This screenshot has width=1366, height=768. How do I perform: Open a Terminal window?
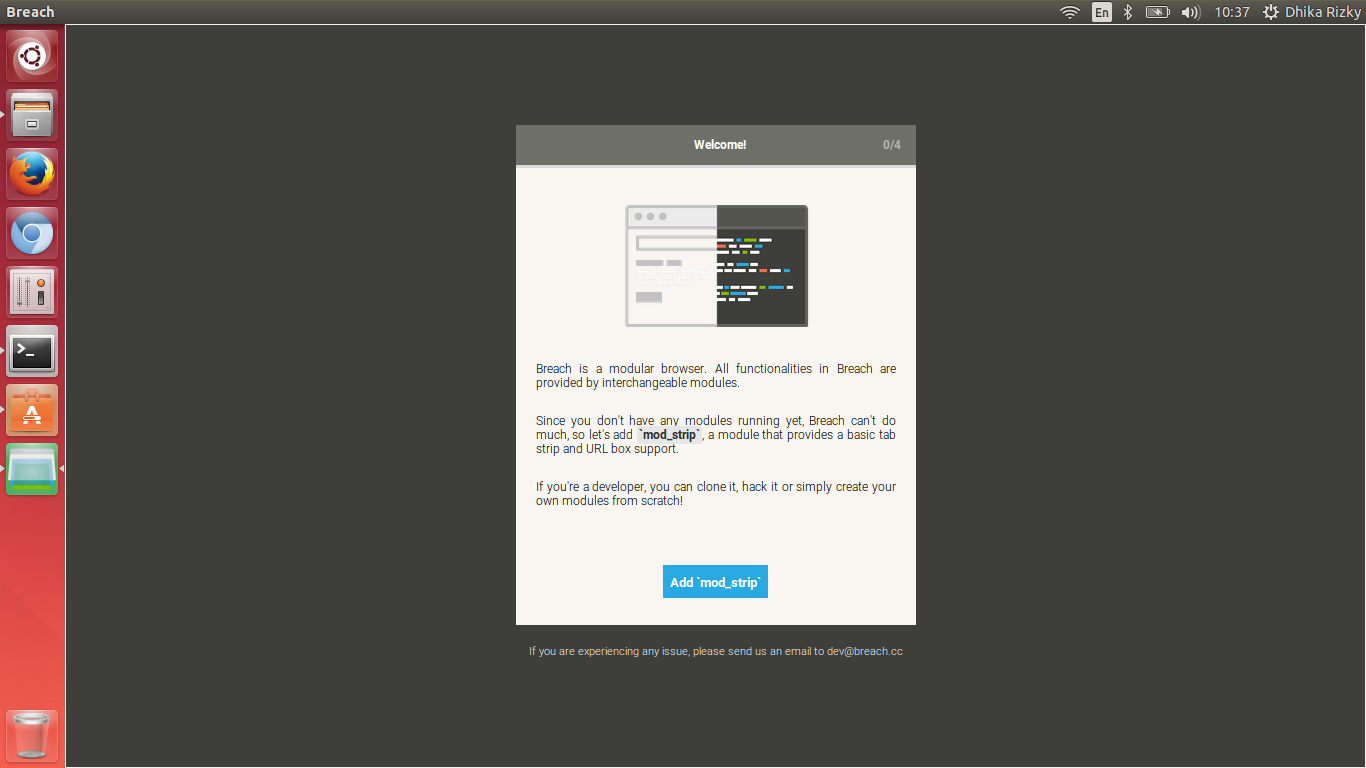tap(31, 351)
